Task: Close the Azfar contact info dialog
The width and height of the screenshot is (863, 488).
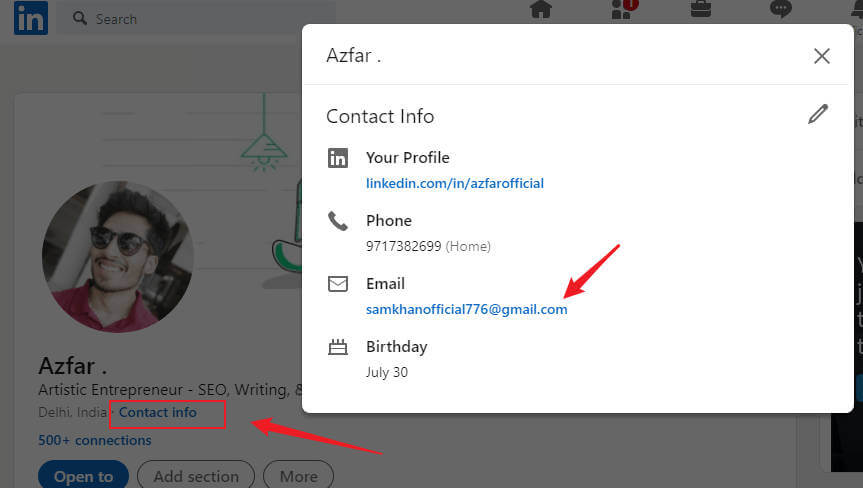Action: pyautogui.click(x=821, y=56)
